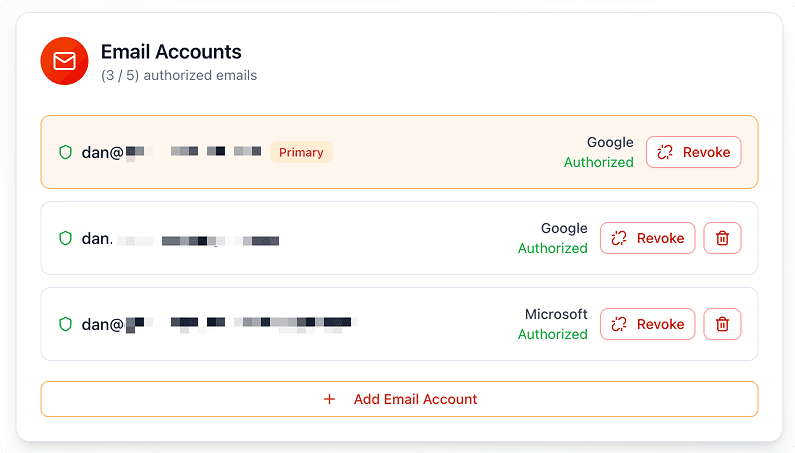Click the Microsoft provider label

pos(556,314)
